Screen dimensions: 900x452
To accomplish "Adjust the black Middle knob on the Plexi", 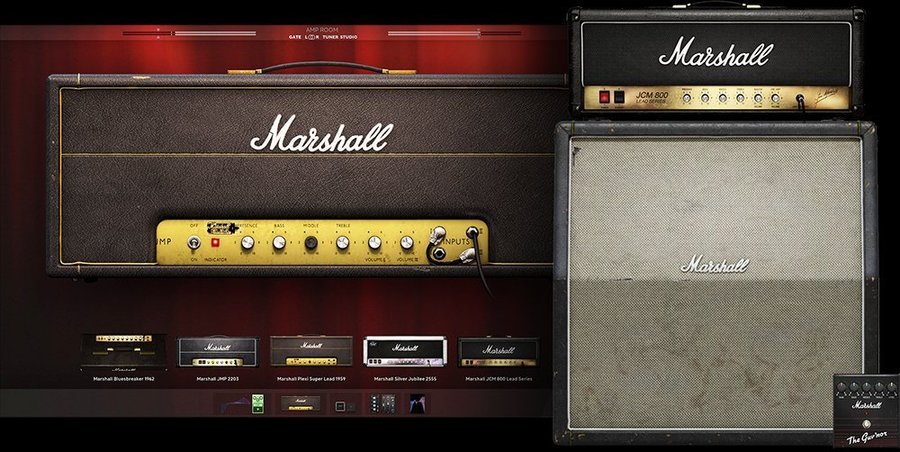I will pyautogui.click(x=311, y=242).
